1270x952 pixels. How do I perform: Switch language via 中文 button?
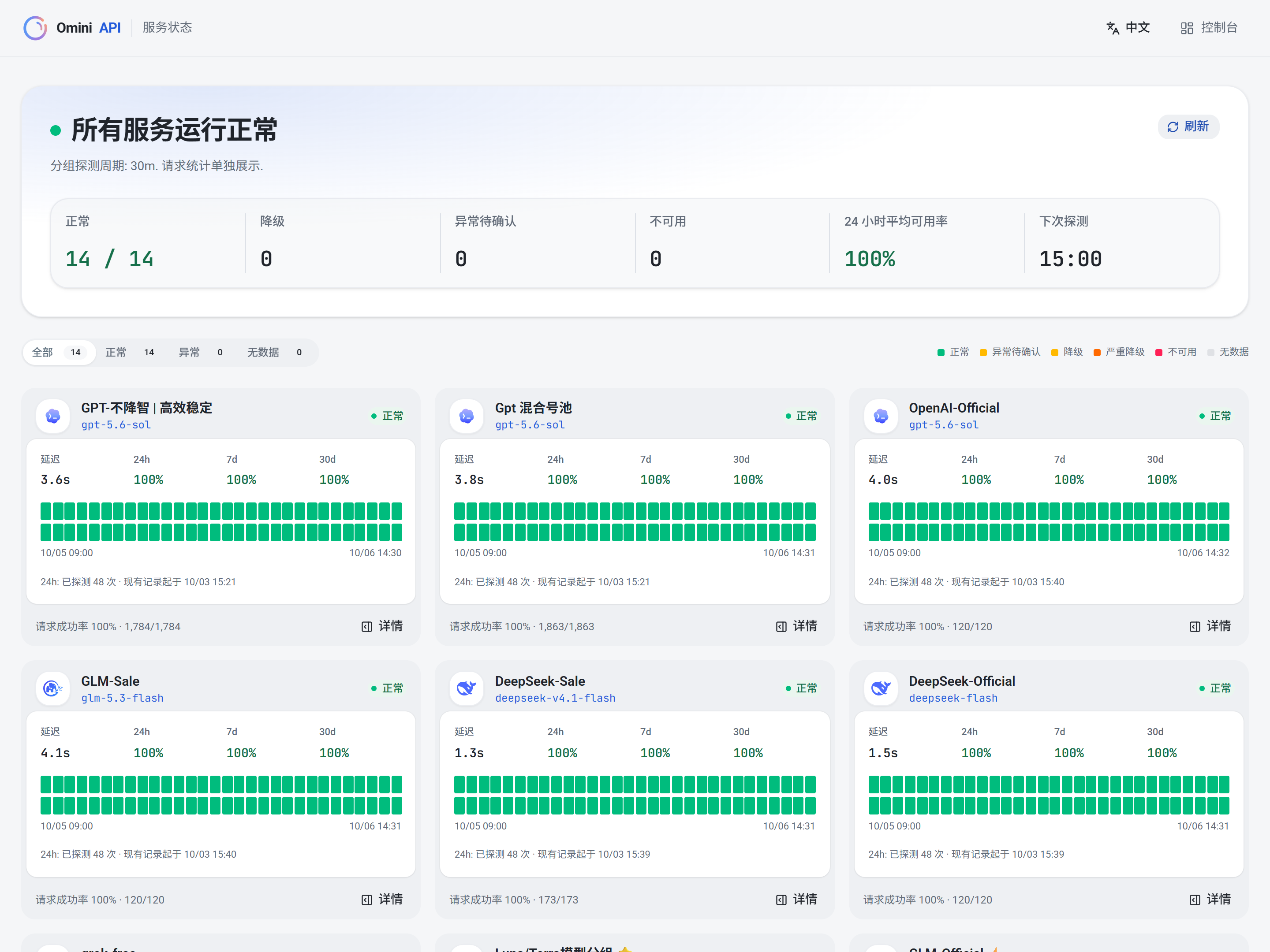[1128, 27]
